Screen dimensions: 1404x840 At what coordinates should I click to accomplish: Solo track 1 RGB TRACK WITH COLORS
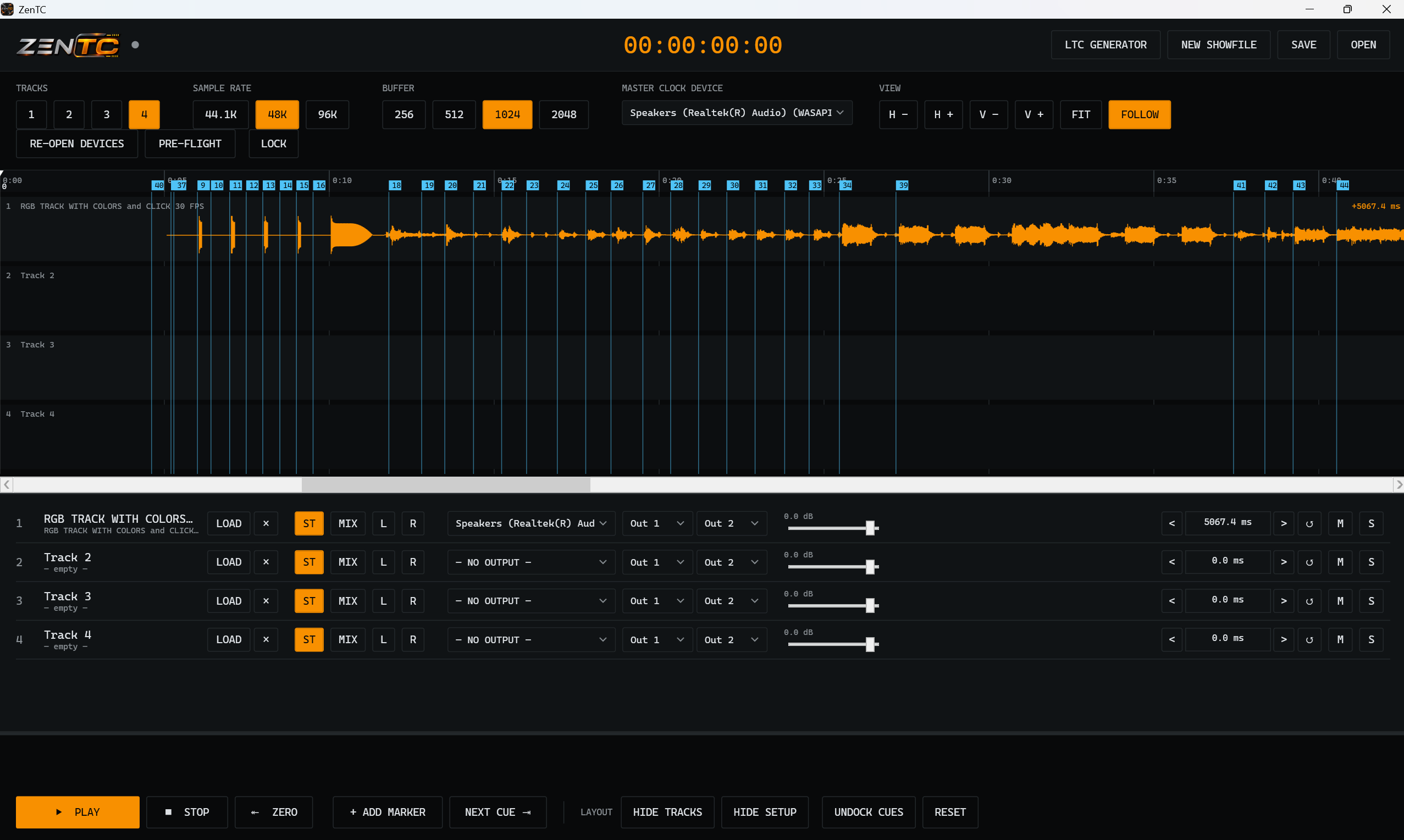pyautogui.click(x=1371, y=523)
